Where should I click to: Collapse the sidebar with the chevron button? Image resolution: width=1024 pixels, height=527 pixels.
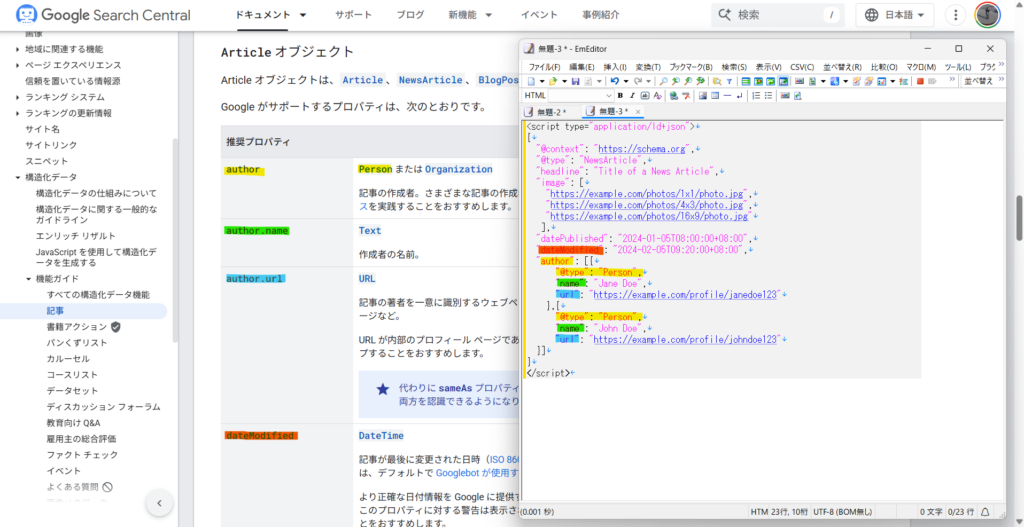pyautogui.click(x=159, y=503)
